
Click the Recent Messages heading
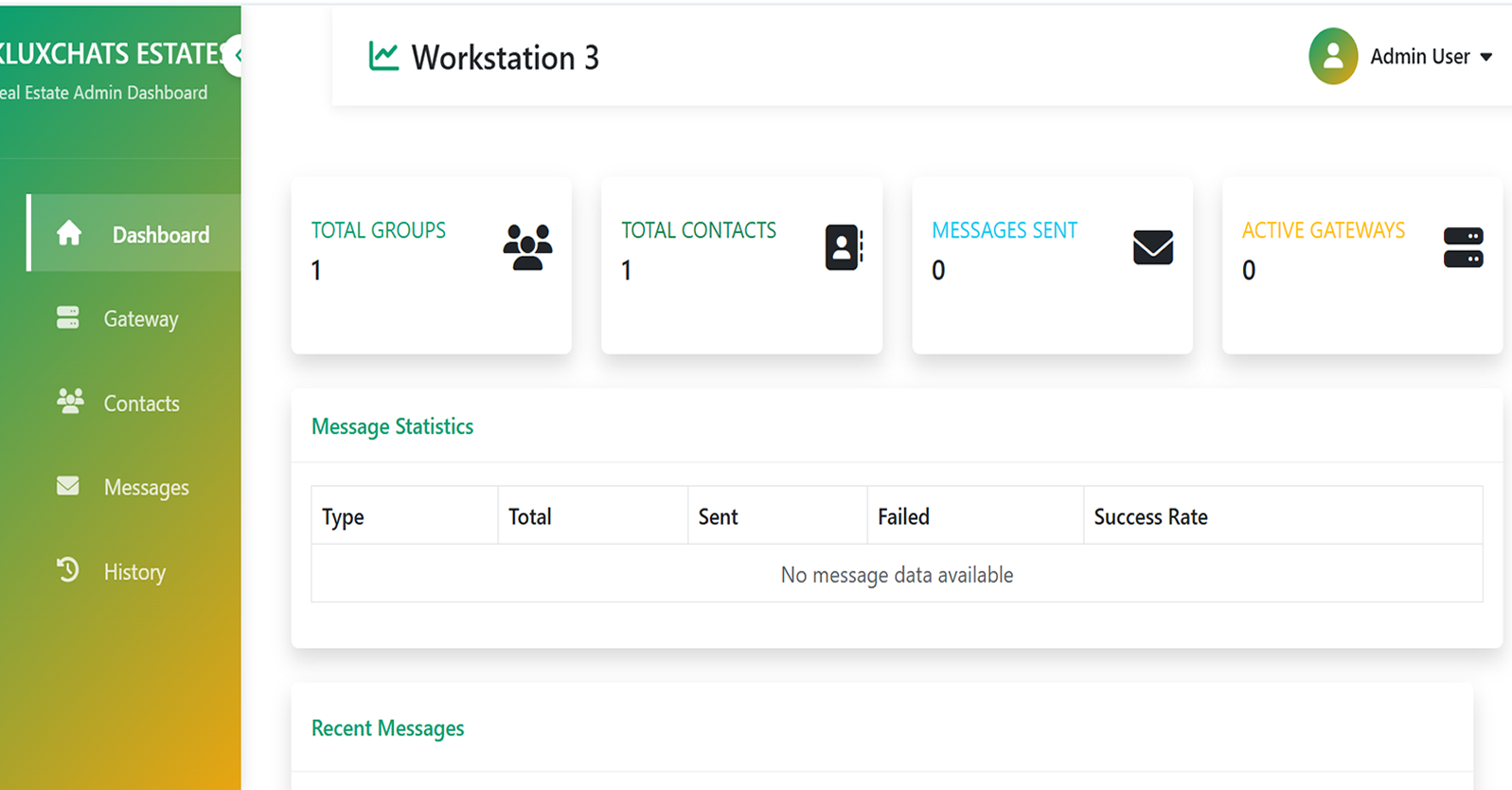(387, 728)
